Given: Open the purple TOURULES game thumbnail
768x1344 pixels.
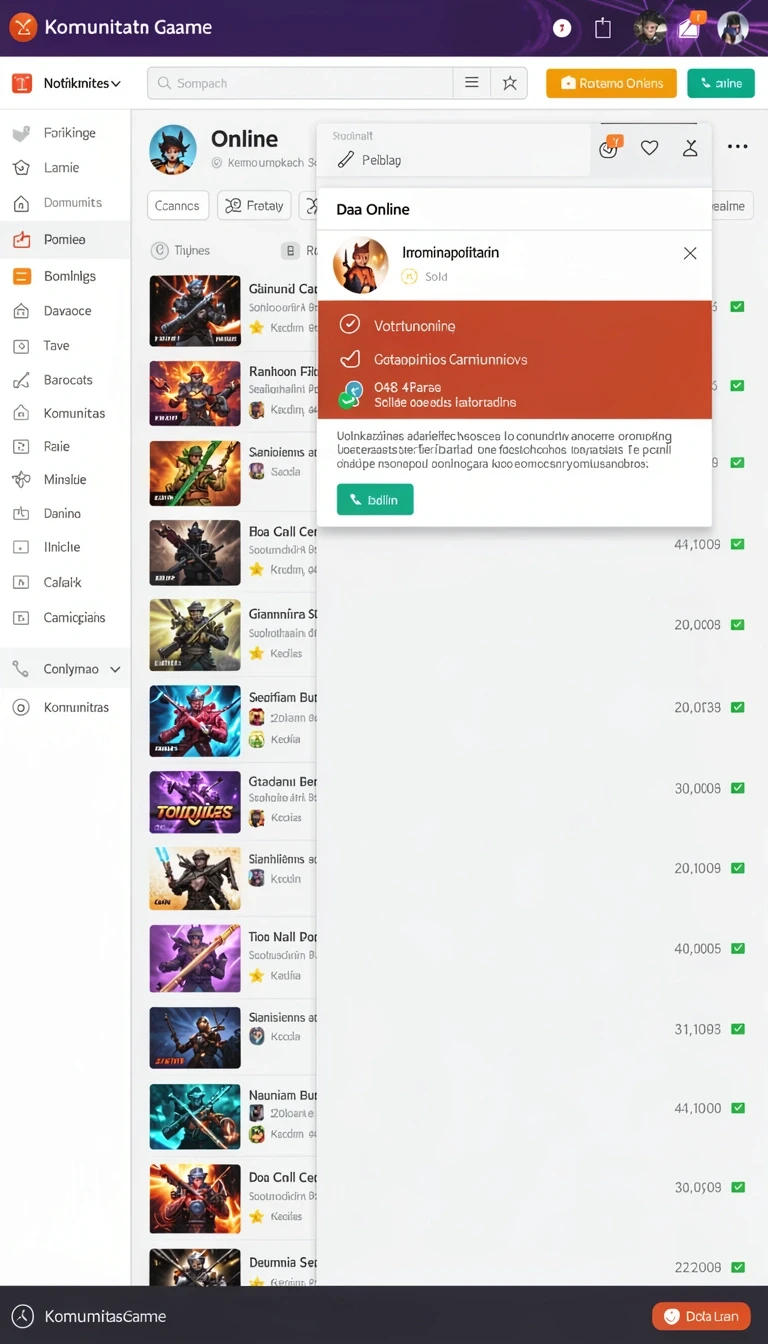Looking at the screenshot, I should 195,803.
